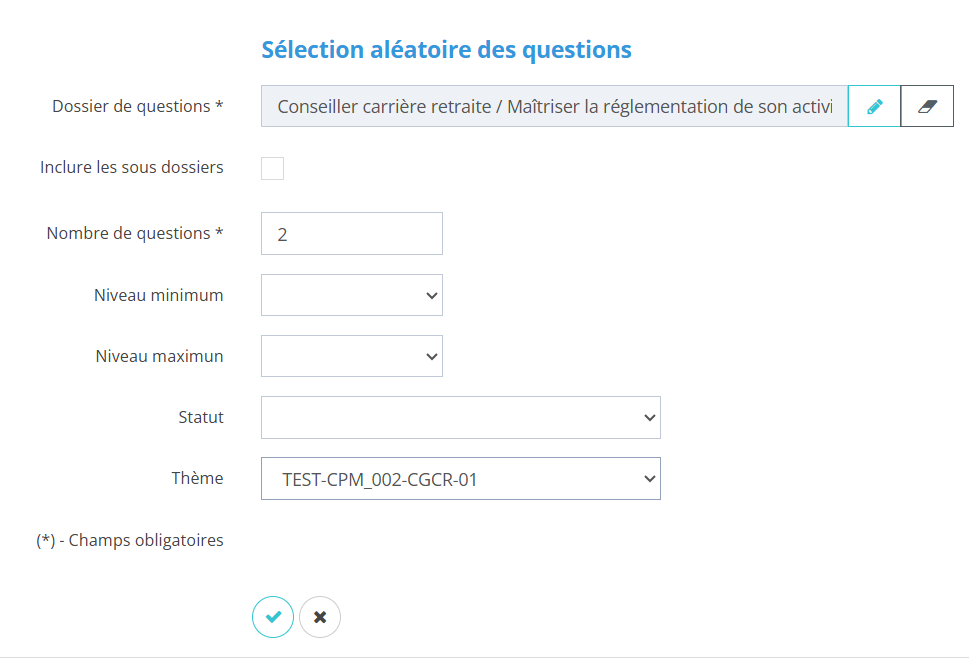Click the 'Dossier de questions *' label
Viewport: 969px width, 670px height.
click(138, 106)
